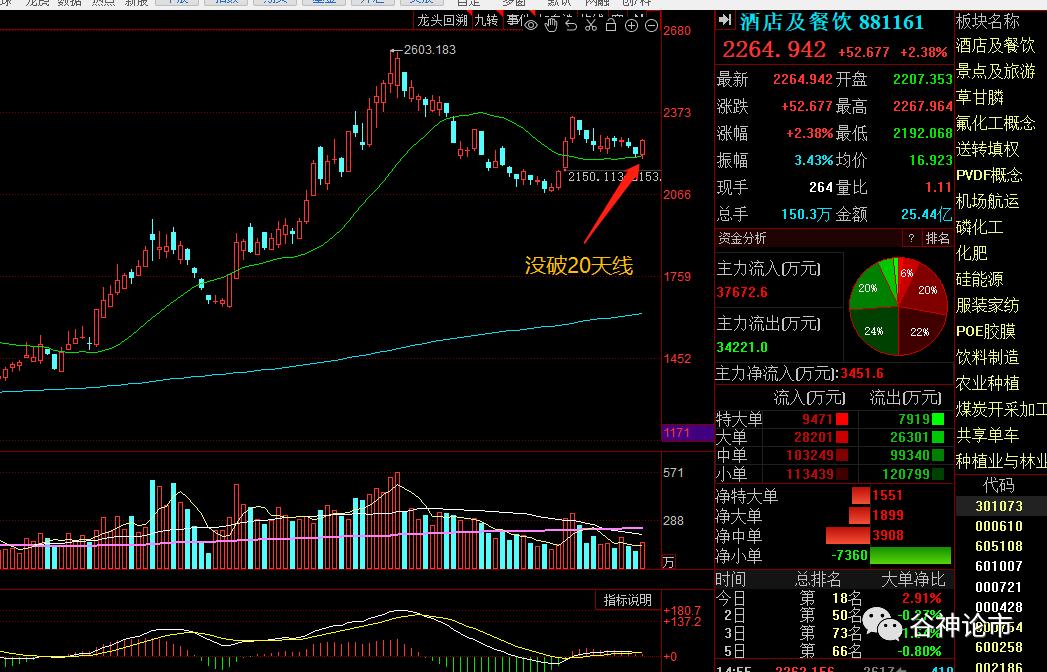This screenshot has height=672, width=1047.
Task: Click the 板块名称 column header
Action: (988, 21)
